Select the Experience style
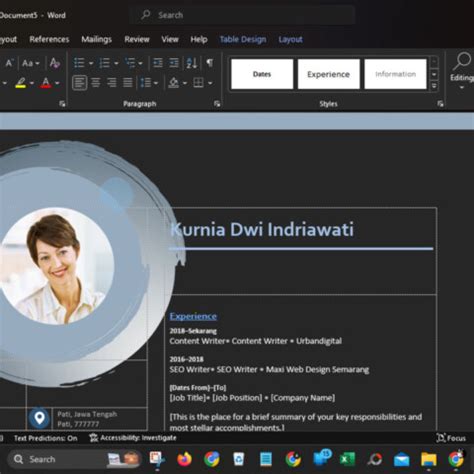The image size is (474, 474). 329,74
